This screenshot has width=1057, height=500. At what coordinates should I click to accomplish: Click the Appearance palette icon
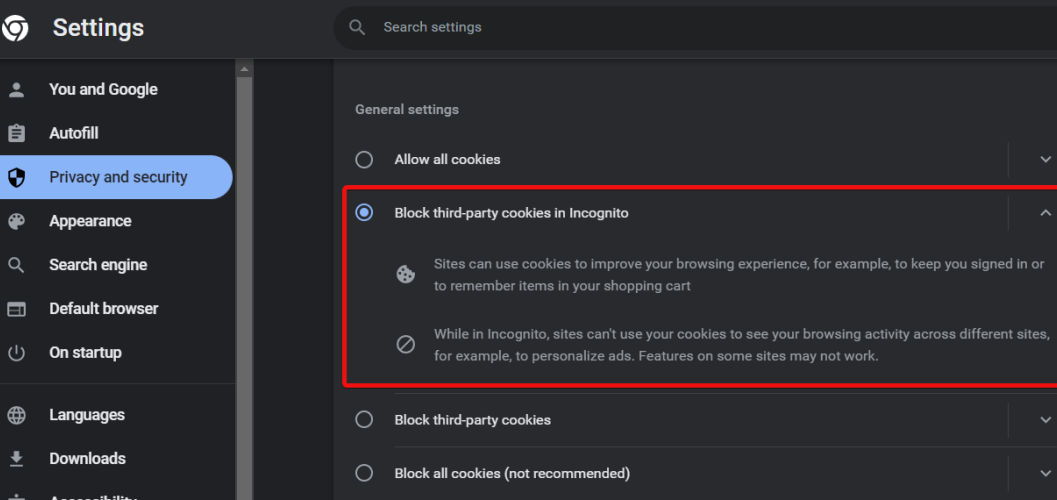(x=16, y=221)
